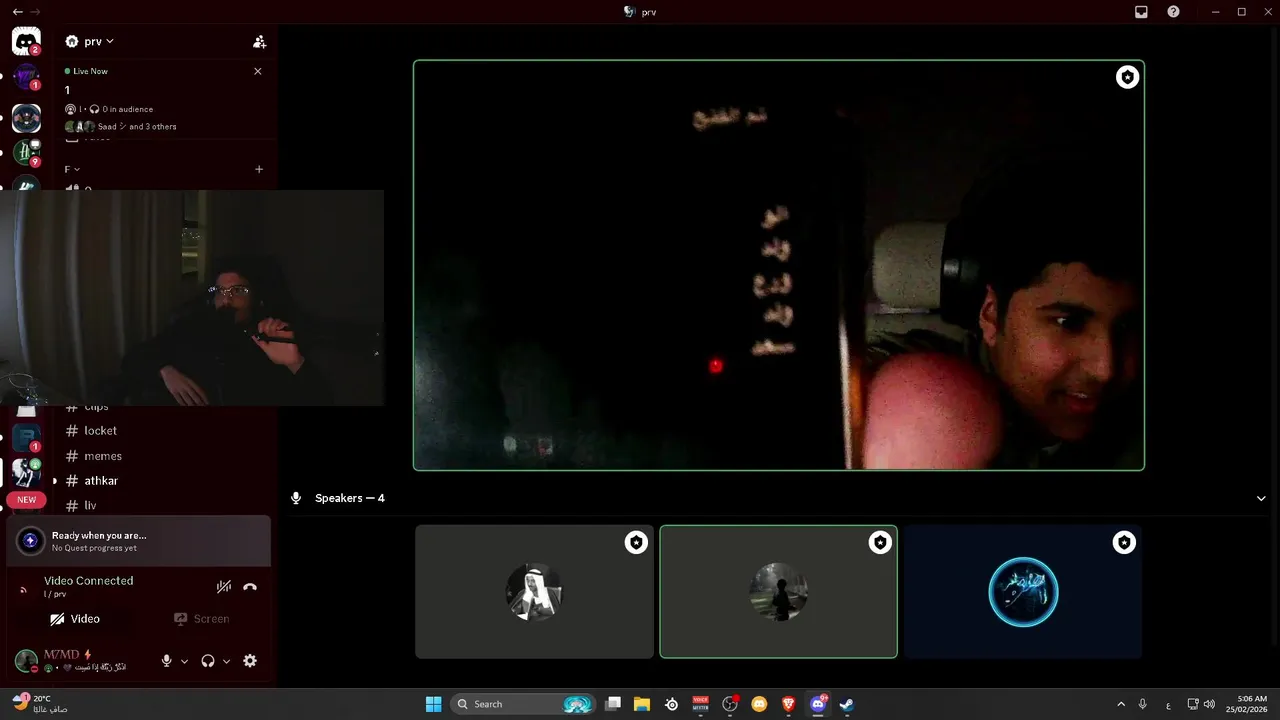Open the Quest 'Ready when you are' card
This screenshot has height=720, width=1280.
tap(138, 541)
